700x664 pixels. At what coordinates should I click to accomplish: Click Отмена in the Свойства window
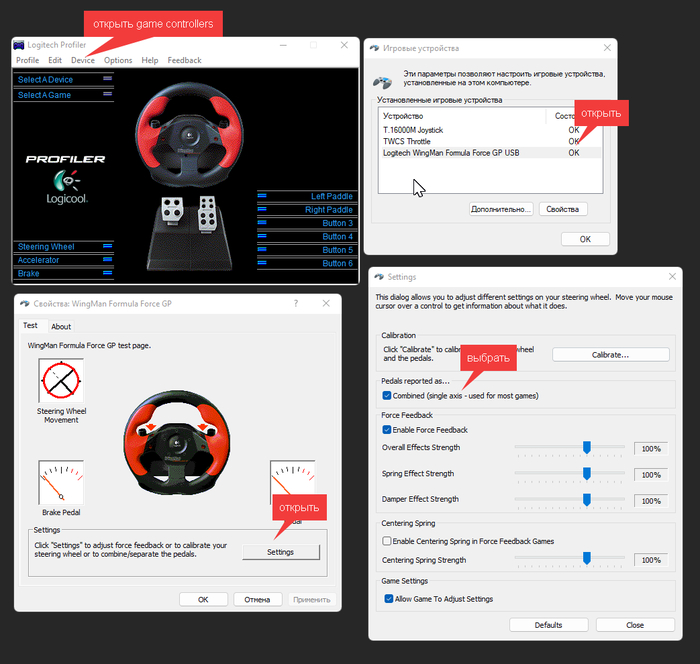click(x=257, y=600)
